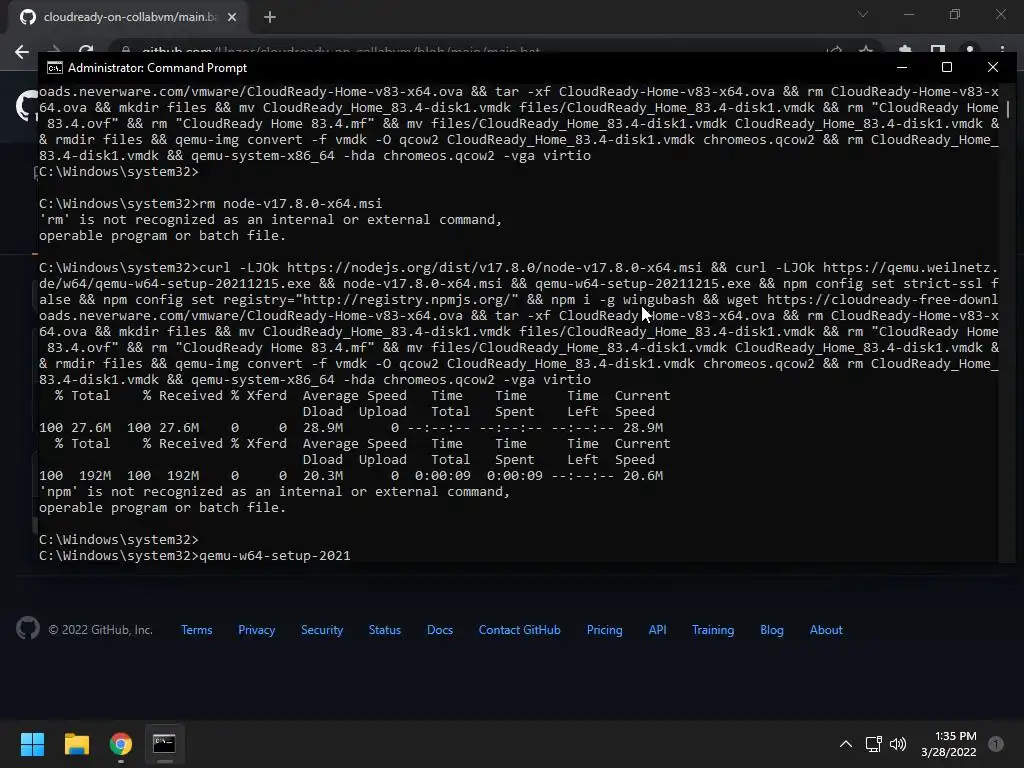Open the Privacy footer link

(x=257, y=630)
